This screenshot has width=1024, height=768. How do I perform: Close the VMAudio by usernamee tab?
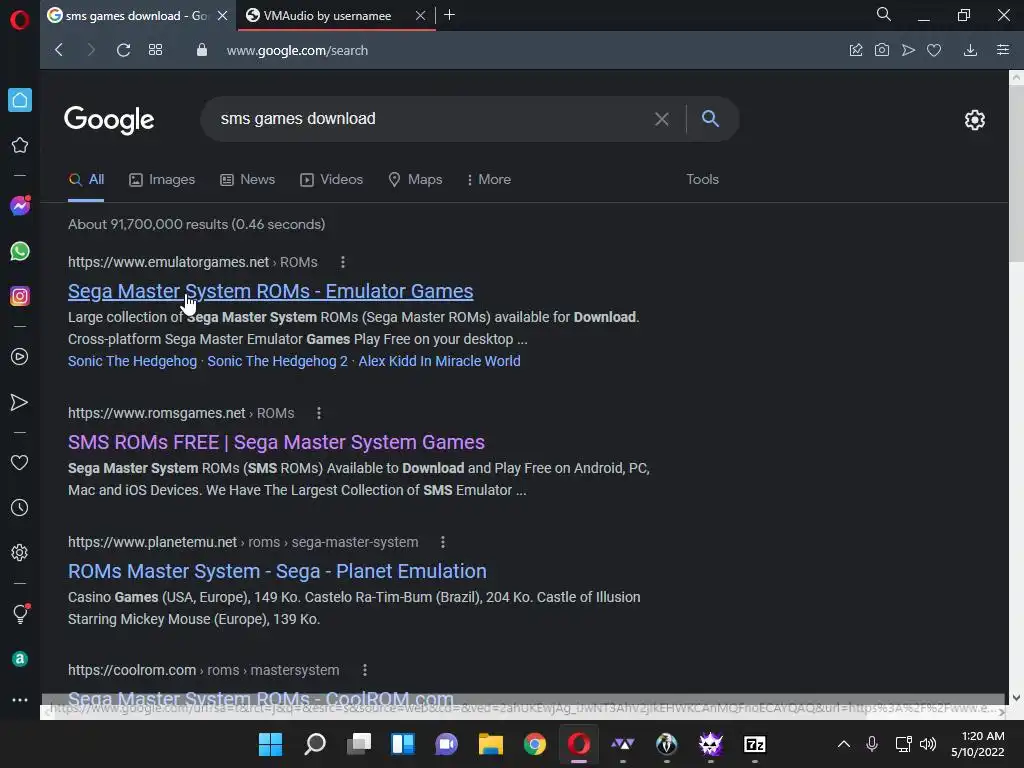pyautogui.click(x=421, y=16)
